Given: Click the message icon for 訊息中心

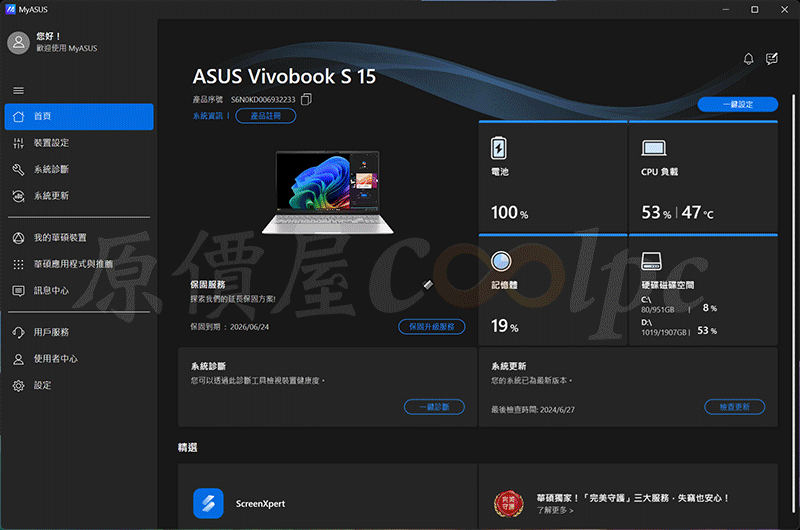Looking at the screenshot, I should 18,291.
